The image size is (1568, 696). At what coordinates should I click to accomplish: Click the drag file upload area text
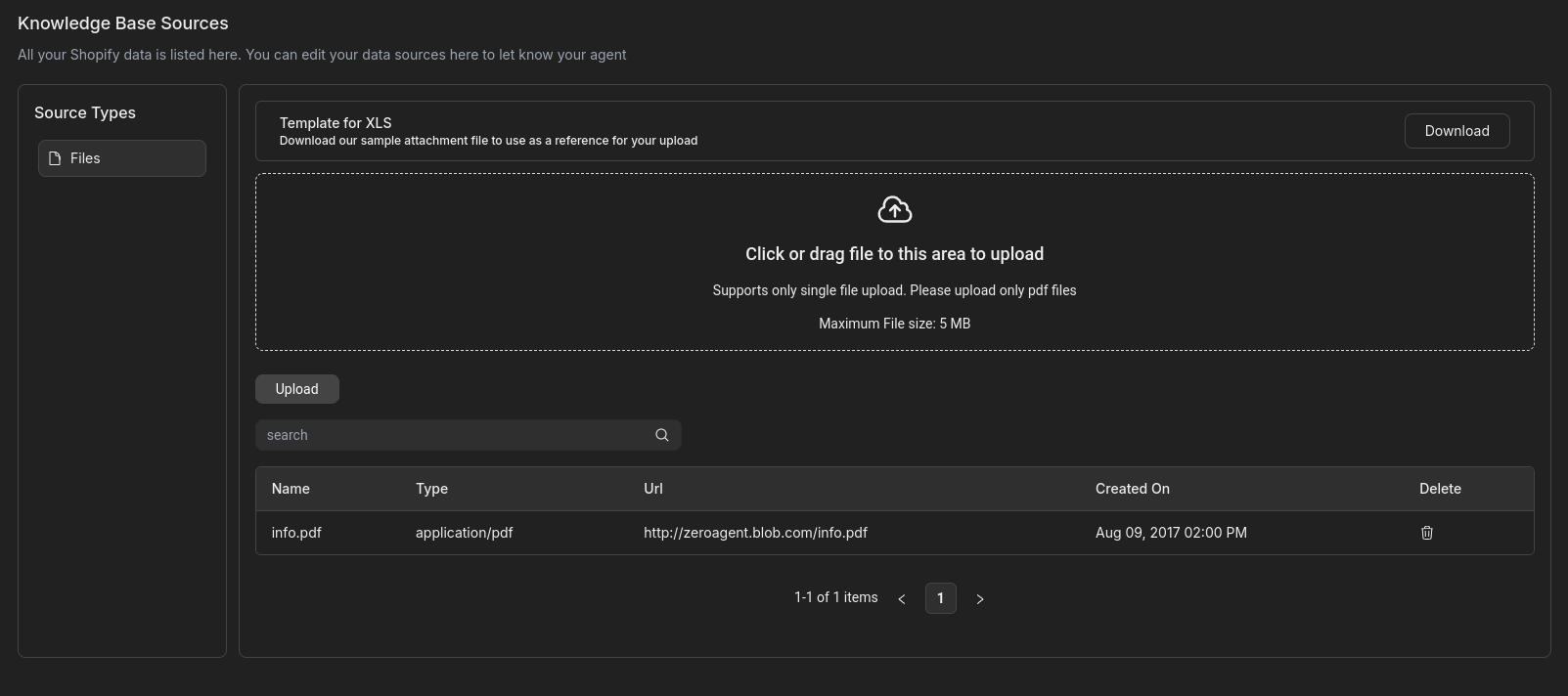[894, 254]
